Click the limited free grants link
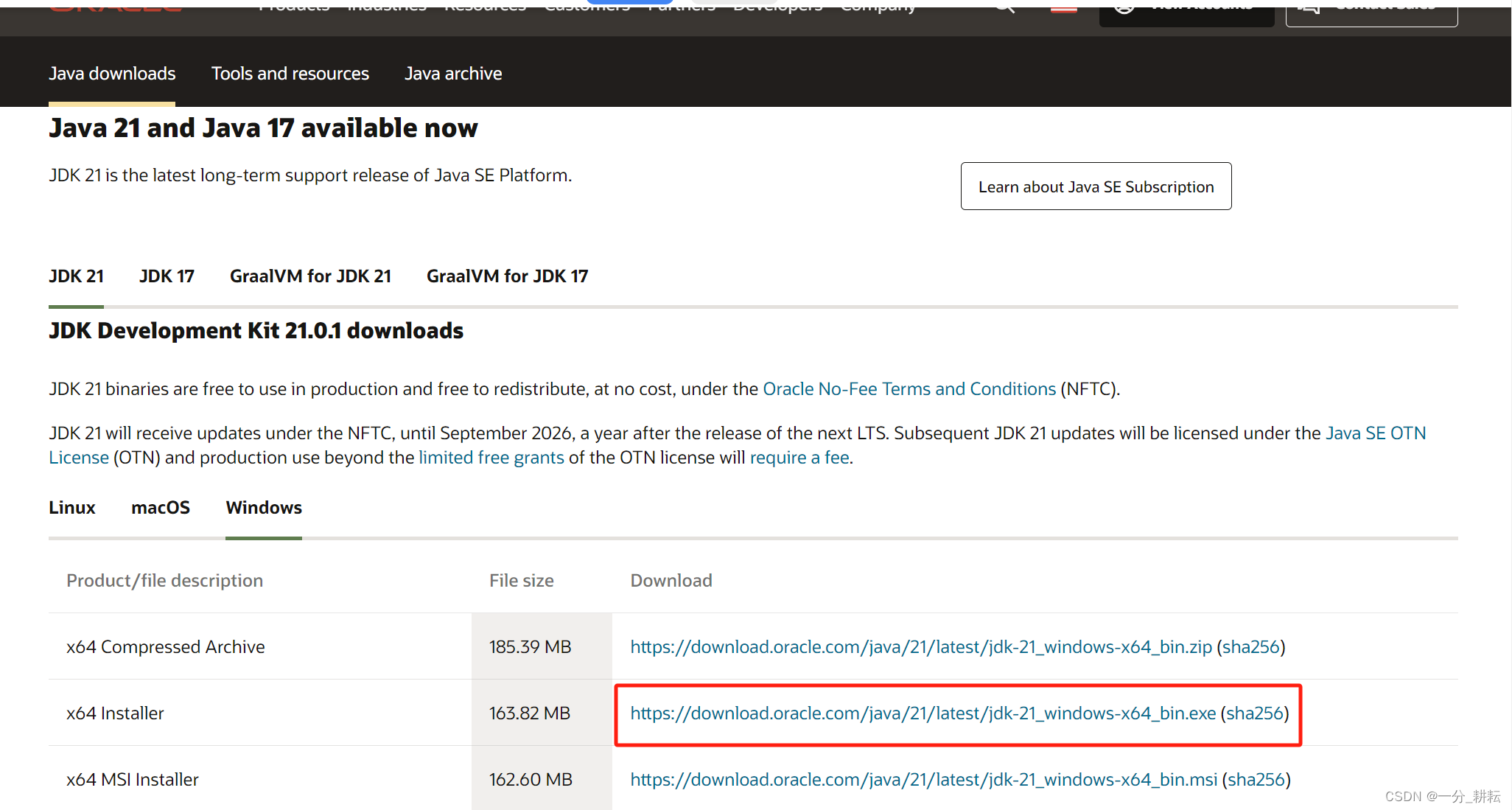Screen dimensions: 1512x810 pos(491,458)
